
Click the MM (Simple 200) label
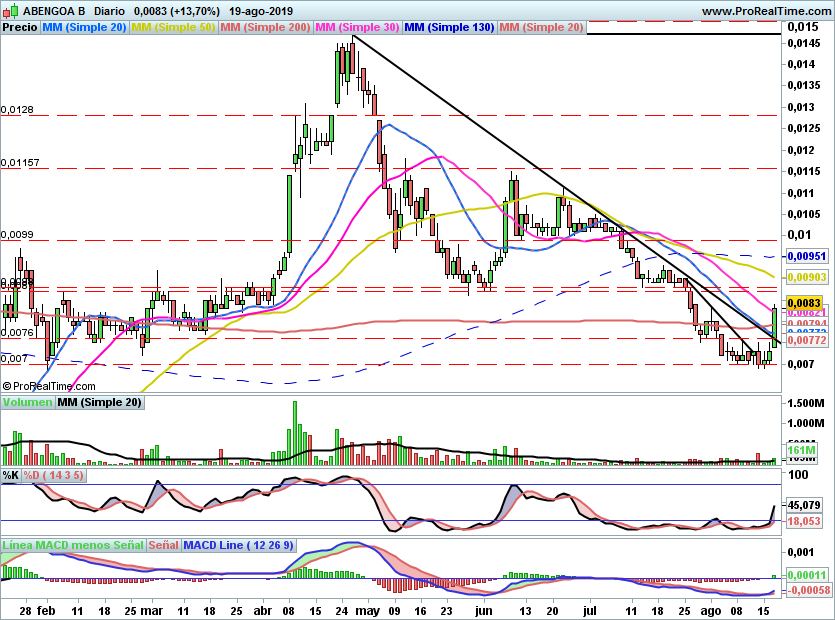[x=265, y=27]
